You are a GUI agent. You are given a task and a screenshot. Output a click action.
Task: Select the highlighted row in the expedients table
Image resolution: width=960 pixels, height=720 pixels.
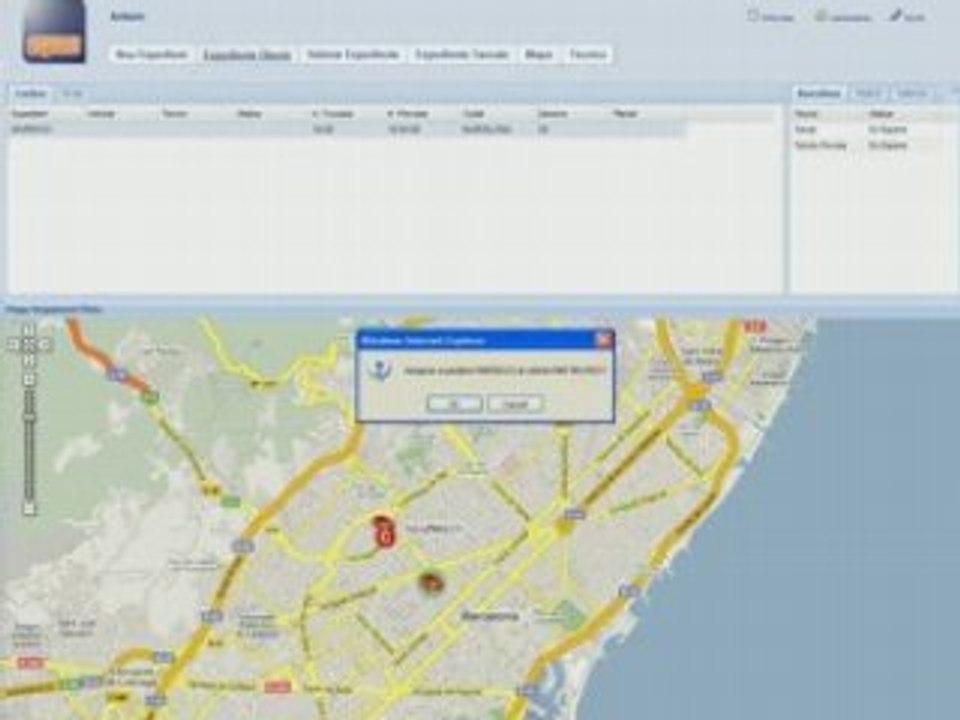click(347, 129)
